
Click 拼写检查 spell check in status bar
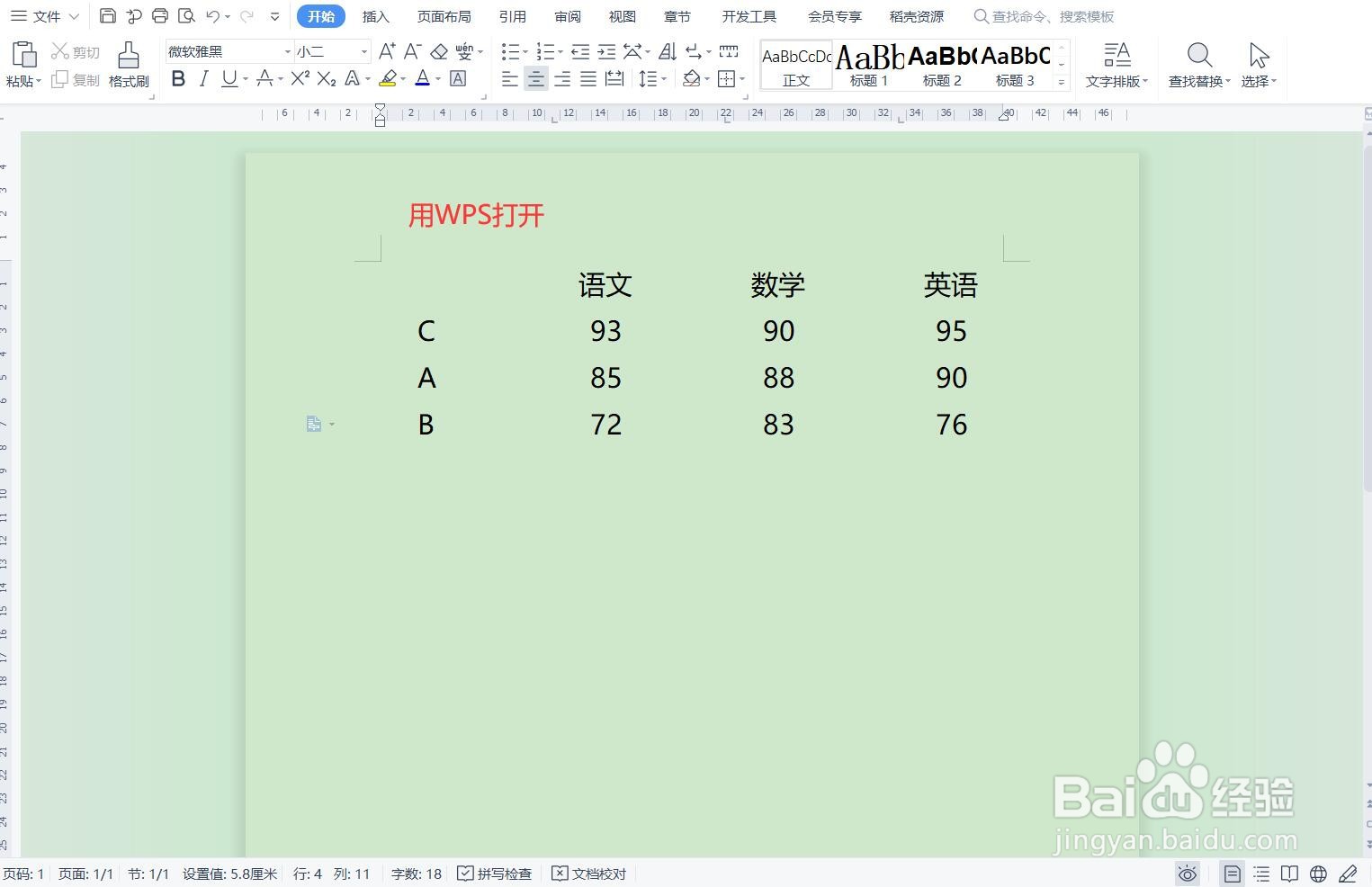click(494, 874)
